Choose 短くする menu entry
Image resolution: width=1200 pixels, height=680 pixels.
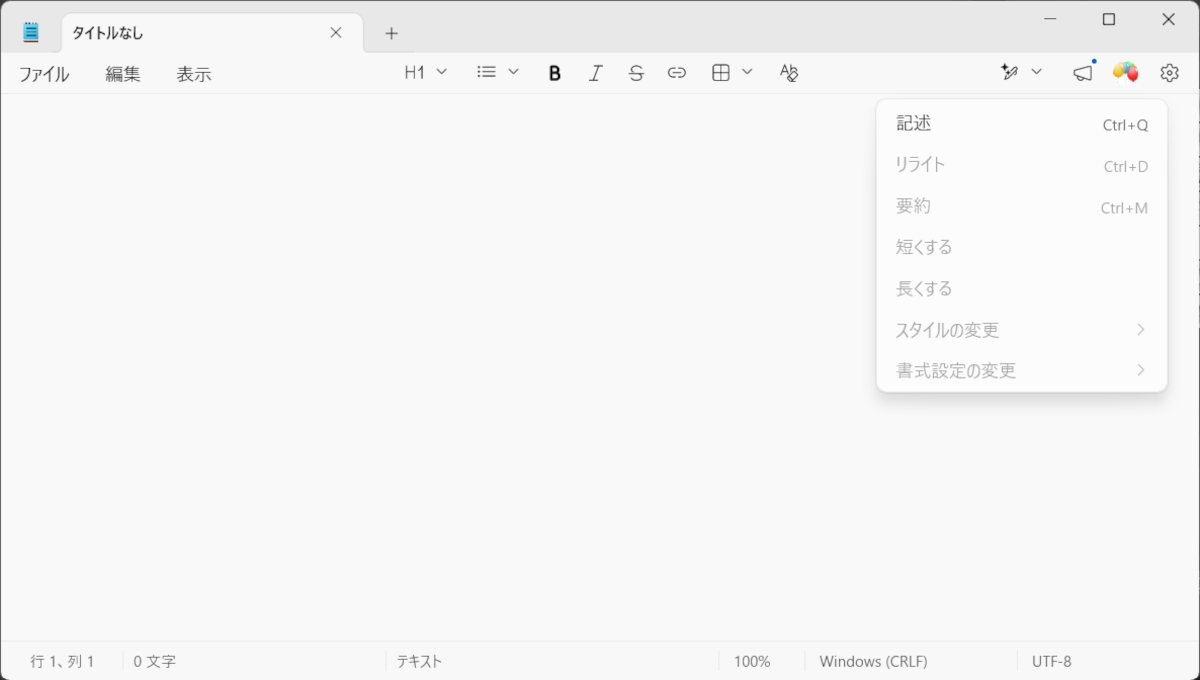pos(1022,247)
